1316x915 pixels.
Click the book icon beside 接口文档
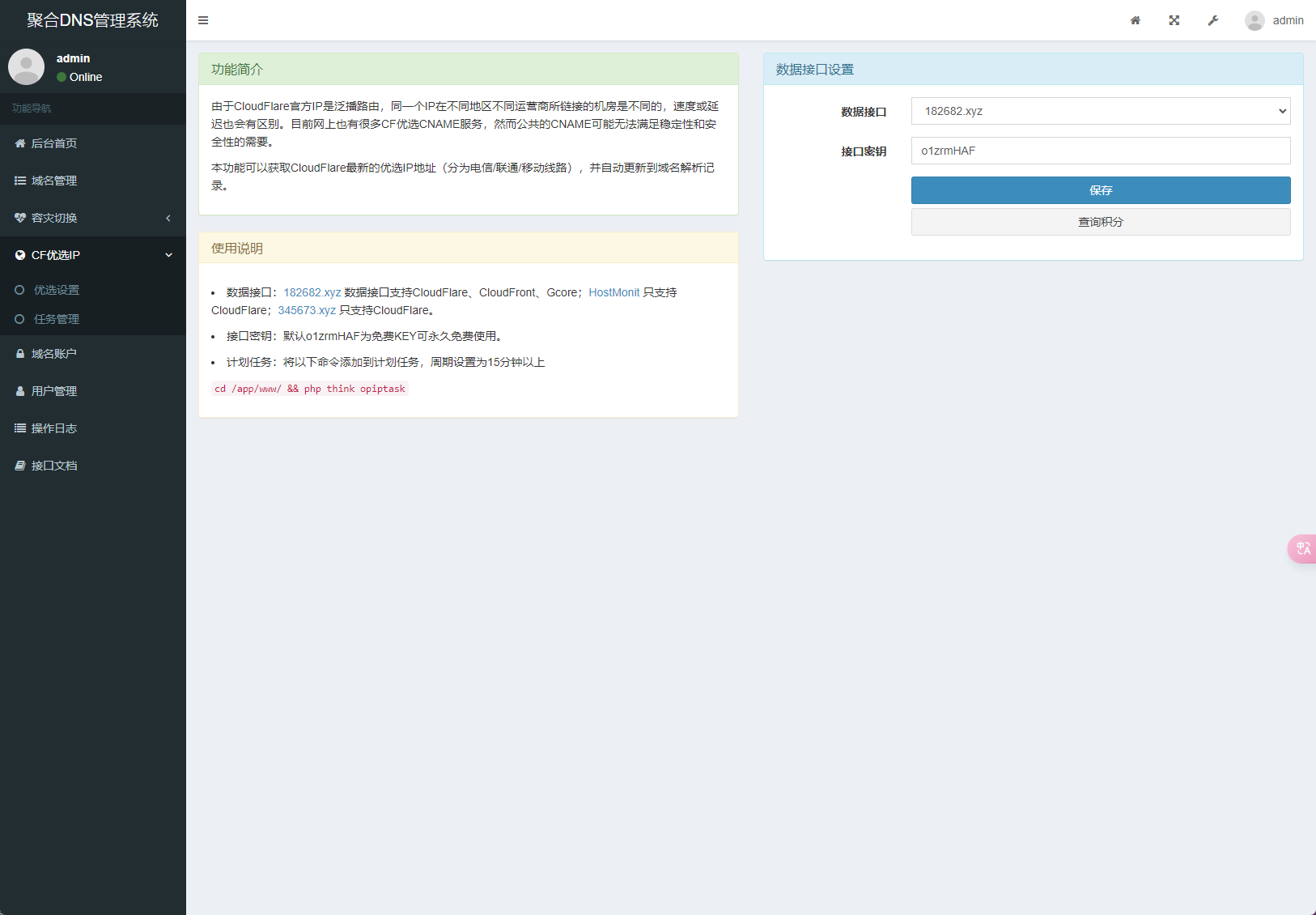click(x=20, y=466)
